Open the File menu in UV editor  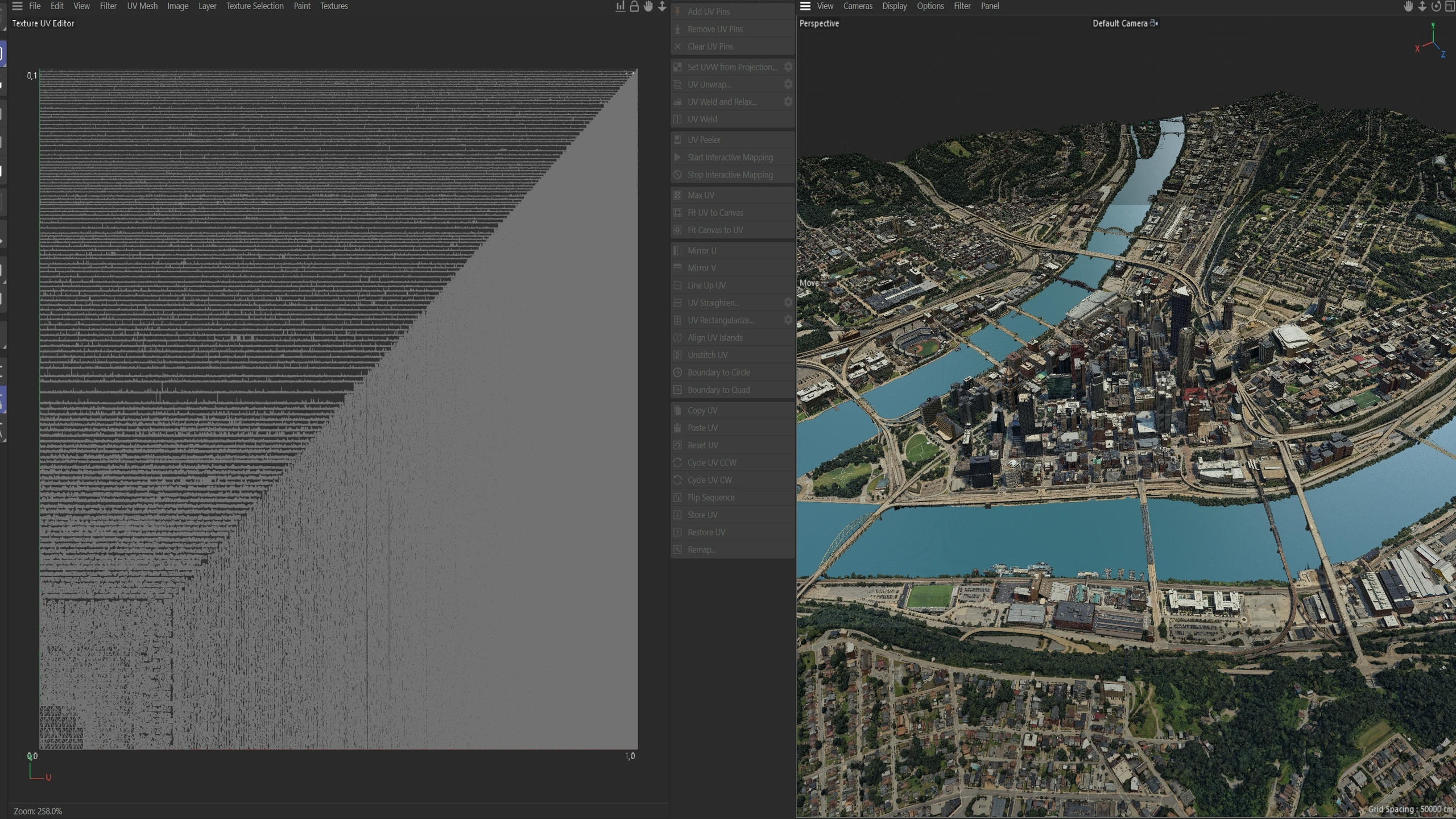(35, 6)
